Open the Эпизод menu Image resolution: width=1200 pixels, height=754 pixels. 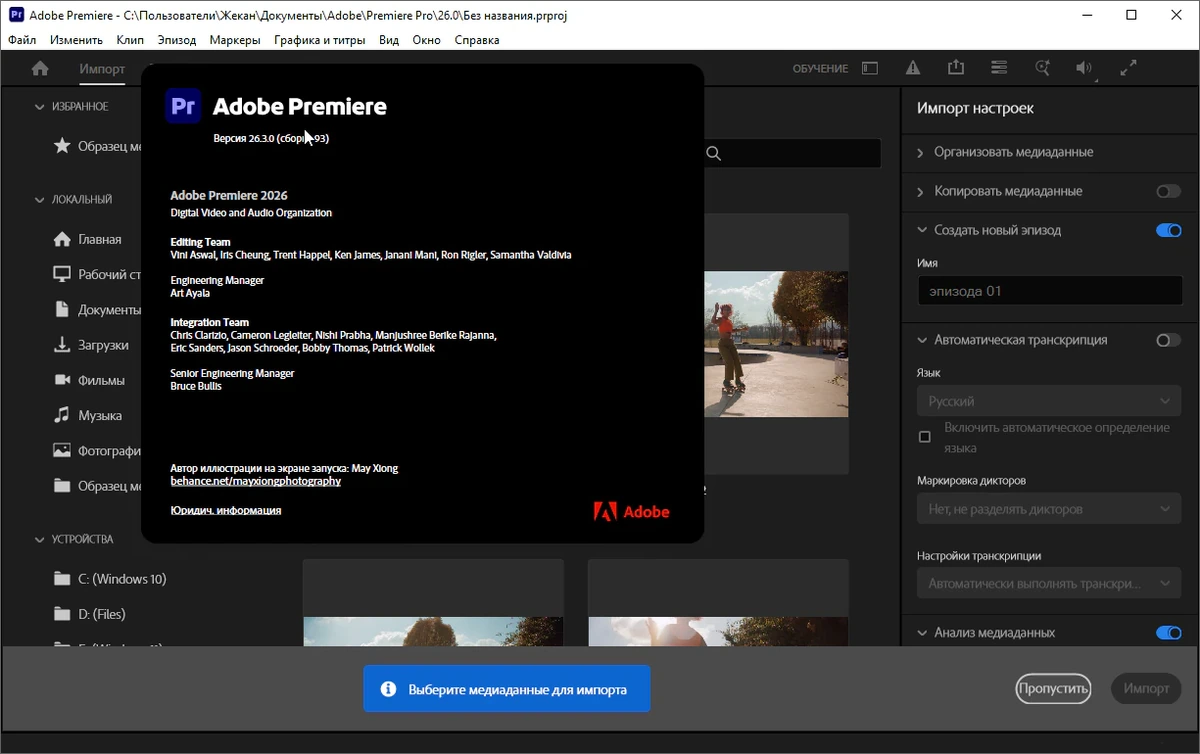pos(177,40)
